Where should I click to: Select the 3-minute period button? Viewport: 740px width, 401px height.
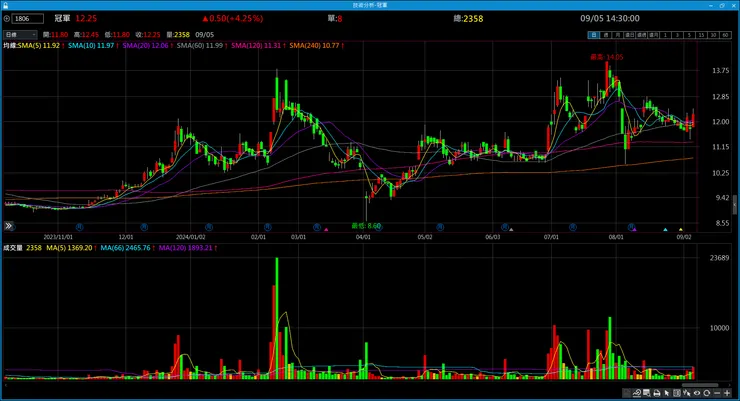point(677,35)
